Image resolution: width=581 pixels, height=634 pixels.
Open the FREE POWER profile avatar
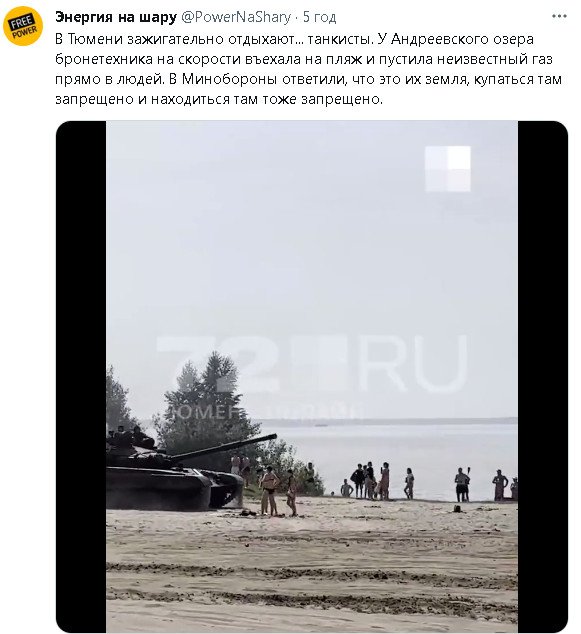(23, 26)
